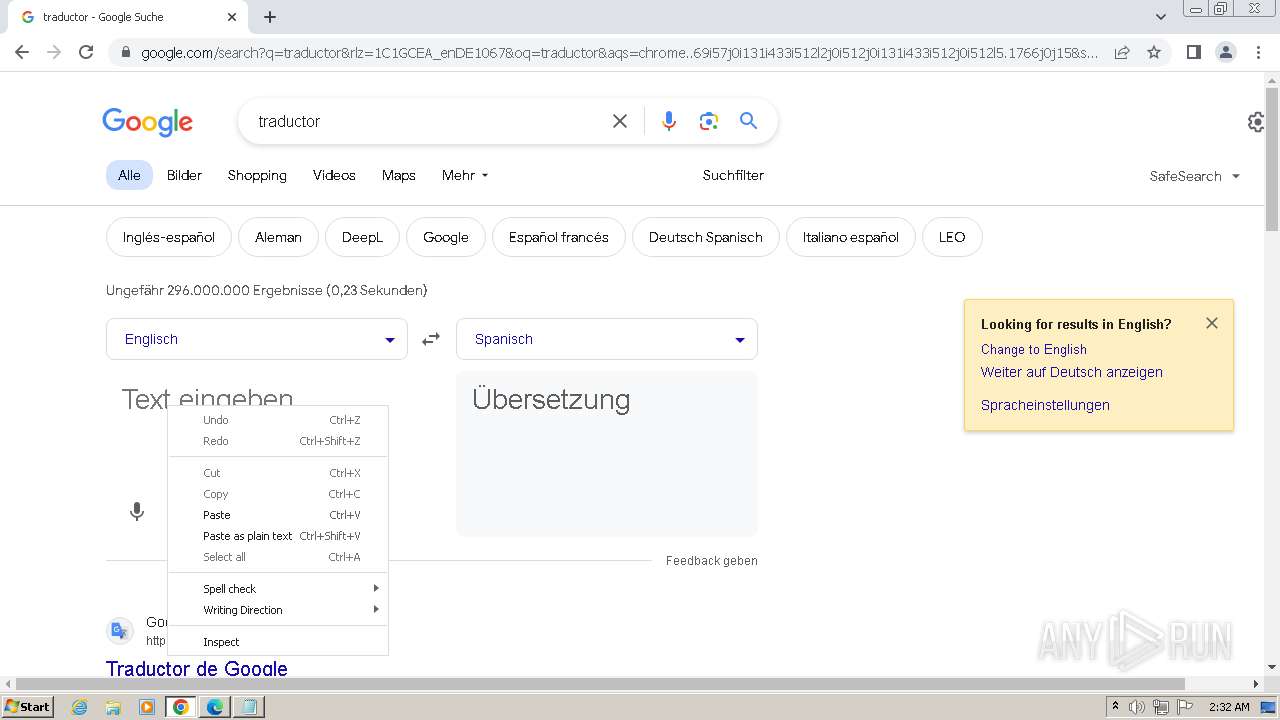Screen dimensions: 1280x720
Task: Expand Spell check submenu
Action: (278, 589)
